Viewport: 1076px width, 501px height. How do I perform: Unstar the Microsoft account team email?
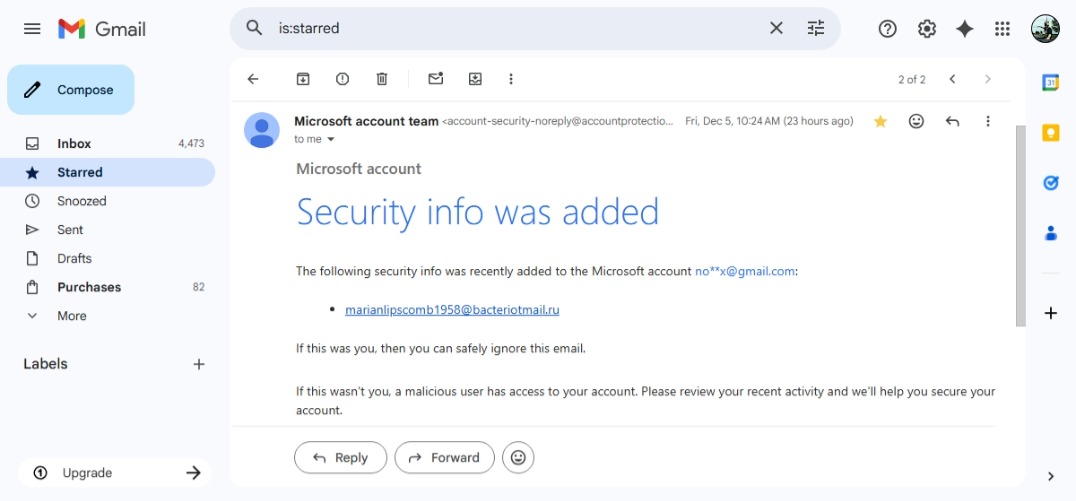(880, 121)
